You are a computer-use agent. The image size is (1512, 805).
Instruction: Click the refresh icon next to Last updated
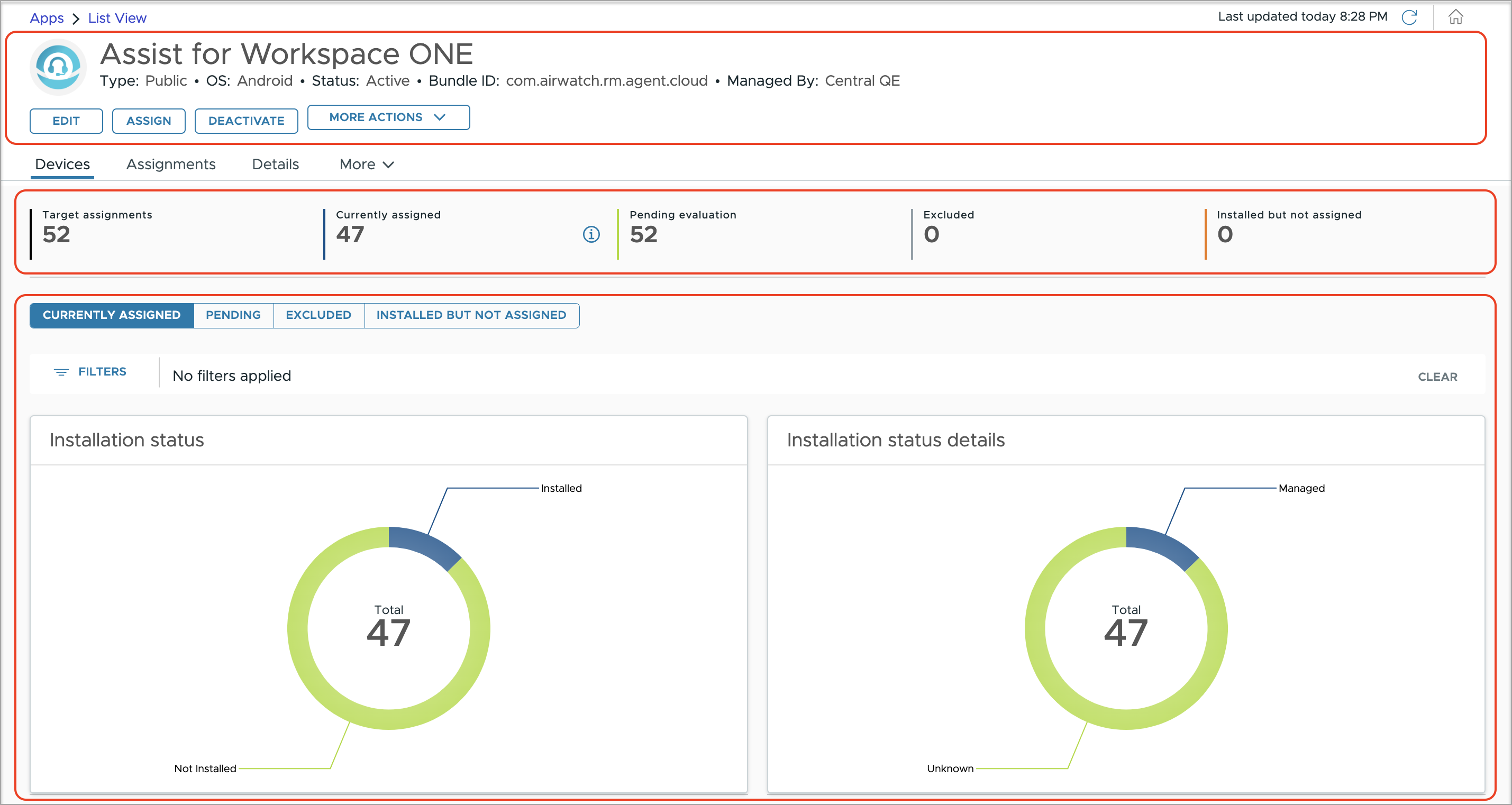coord(1409,17)
